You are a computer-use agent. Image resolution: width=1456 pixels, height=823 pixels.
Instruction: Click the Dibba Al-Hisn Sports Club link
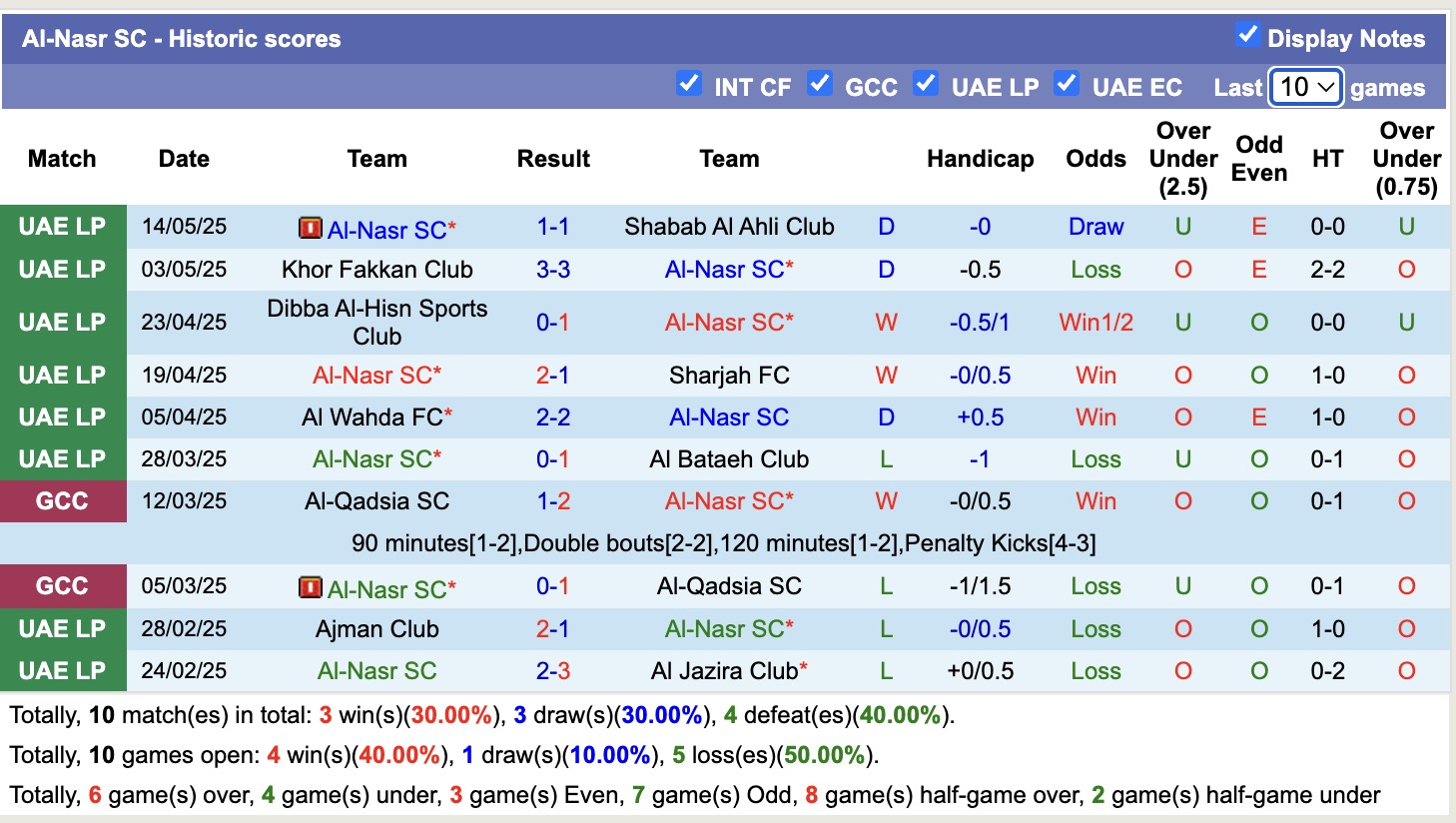pyautogui.click(x=376, y=322)
